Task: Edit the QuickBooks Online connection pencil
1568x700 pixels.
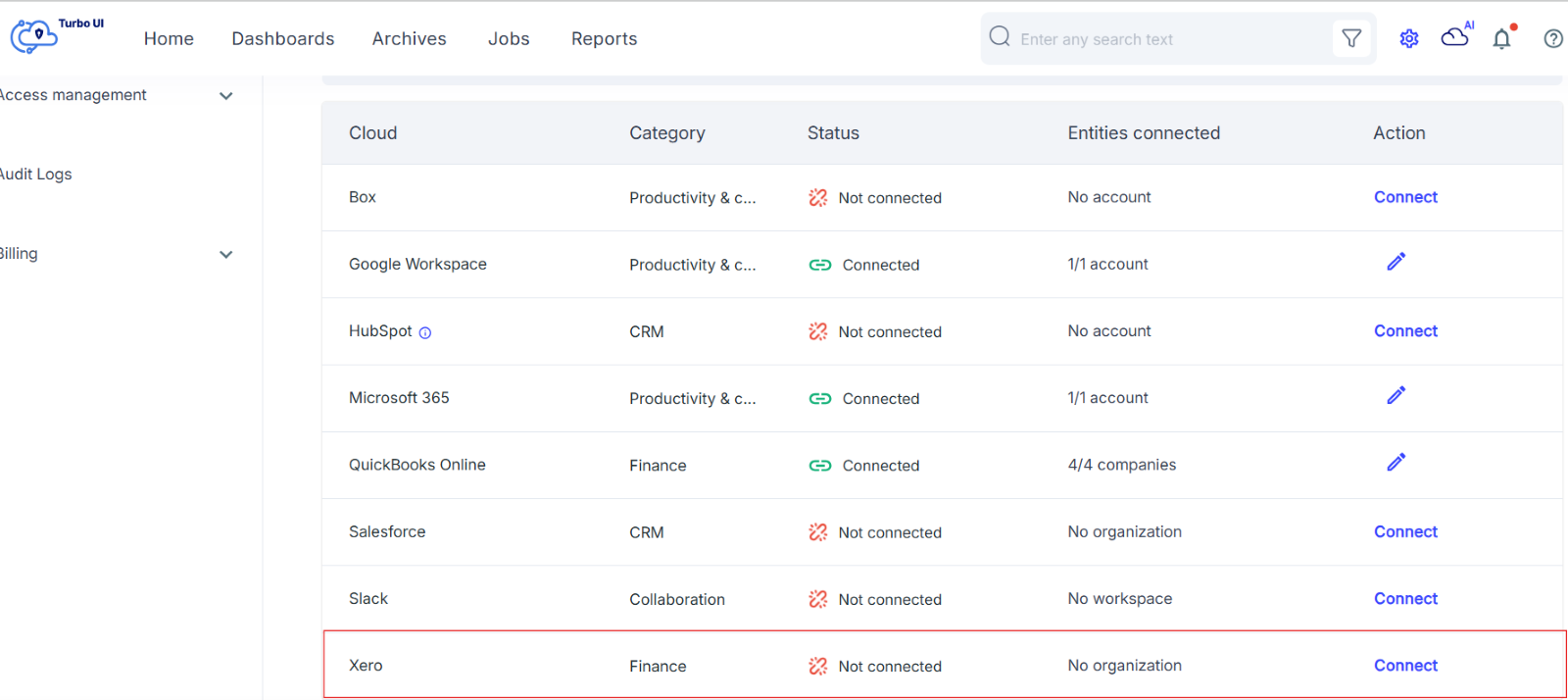Action: pos(1396,462)
